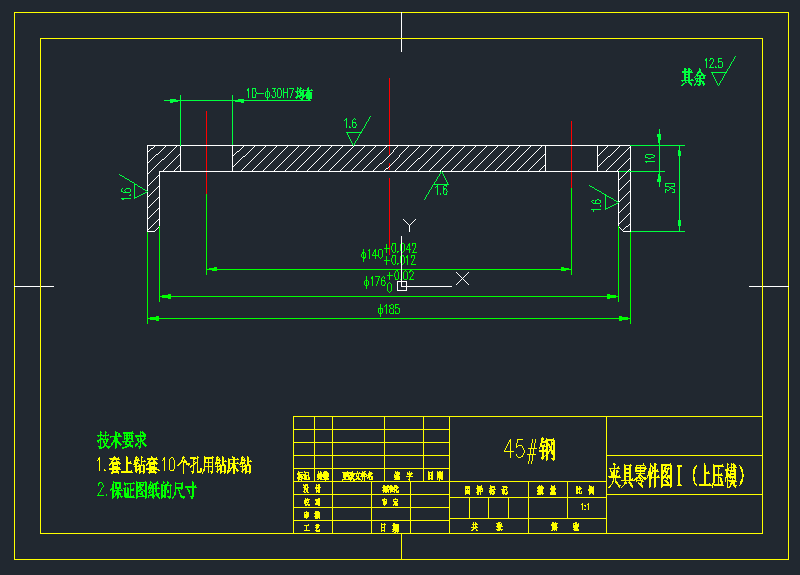Select the title 夹具零件图I（上压模）

(677, 476)
